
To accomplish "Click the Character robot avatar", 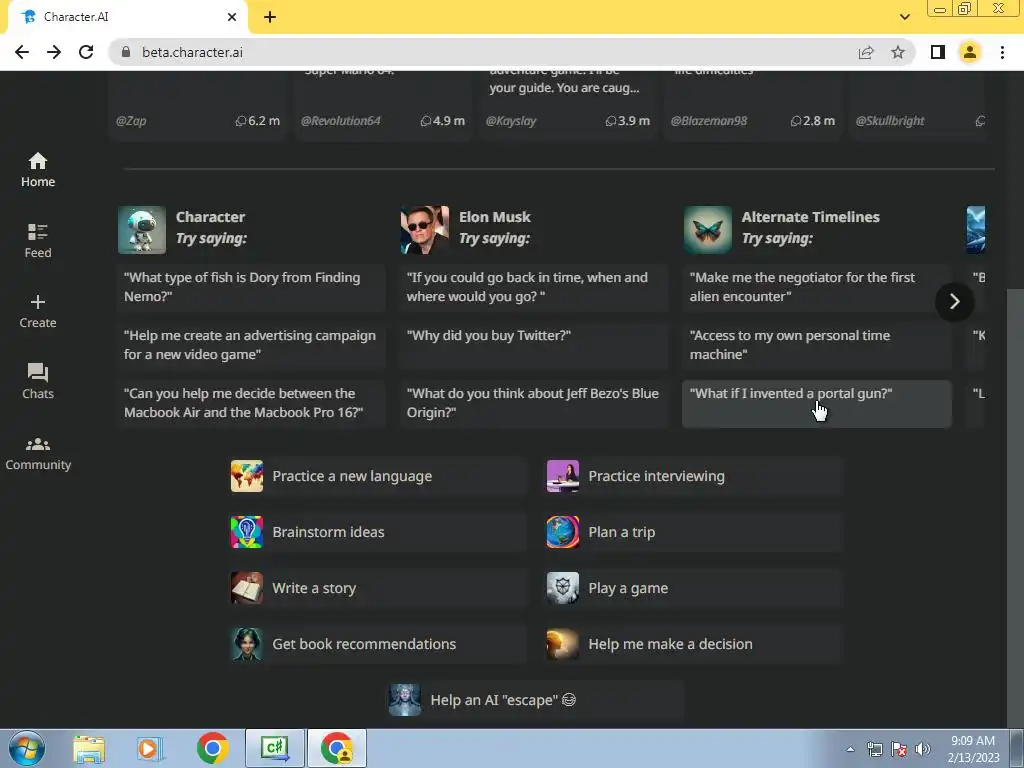I will 142,230.
